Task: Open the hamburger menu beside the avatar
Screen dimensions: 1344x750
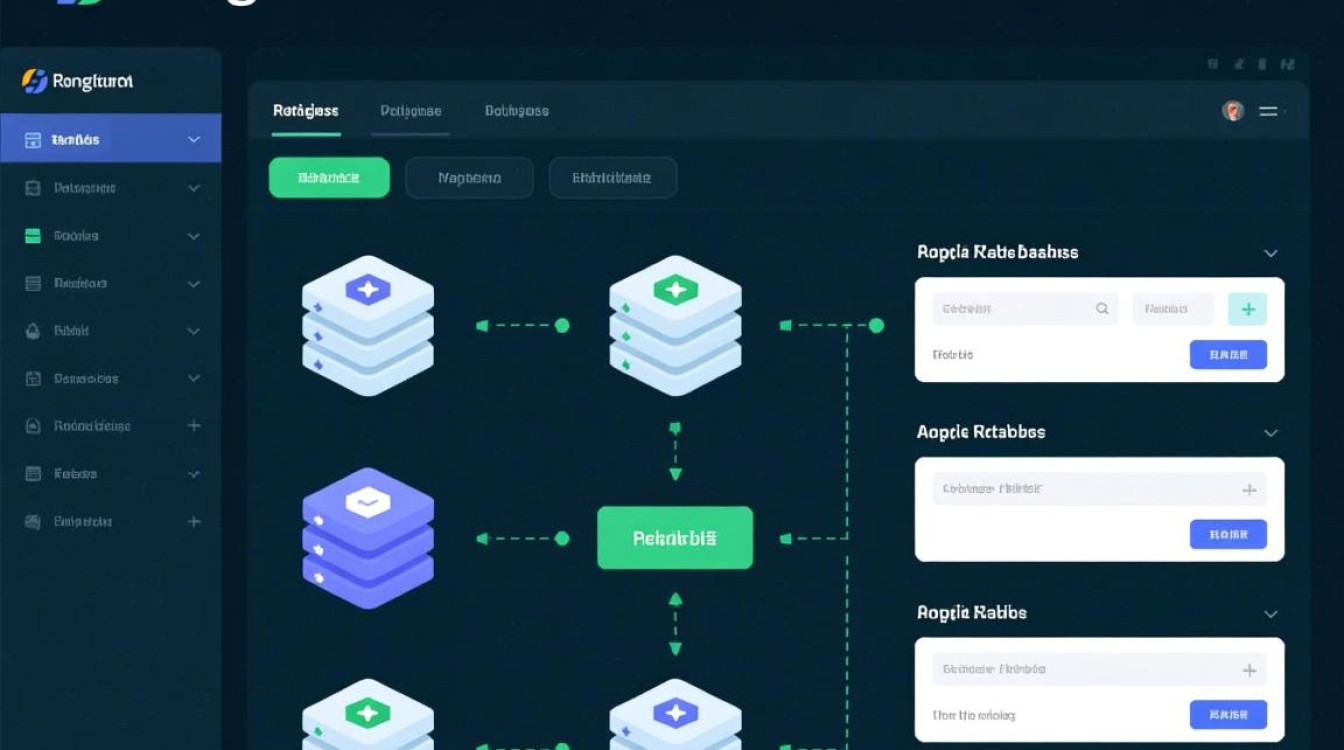Action: (x=1268, y=112)
